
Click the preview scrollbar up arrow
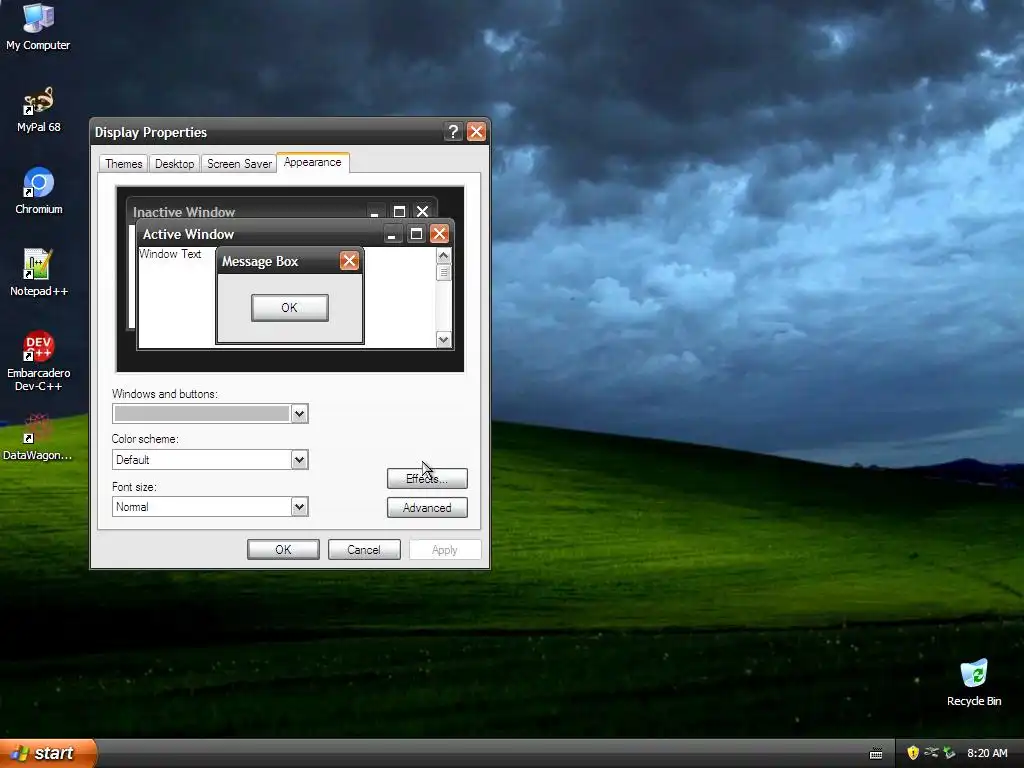pyautogui.click(x=443, y=255)
